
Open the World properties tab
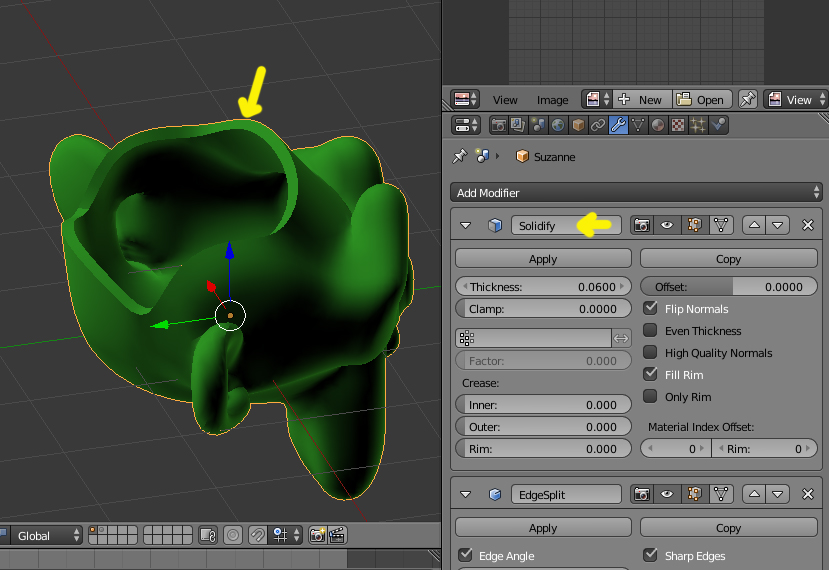[558, 125]
